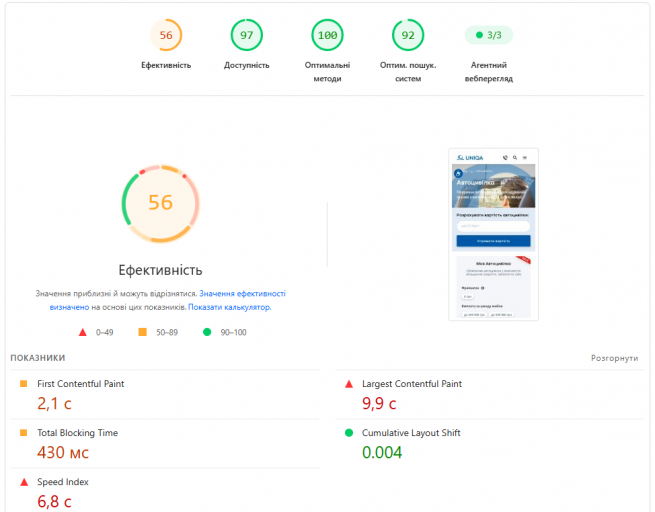Click the 430 мс value
Image resolution: width=655 pixels, height=512 pixels.
click(63, 452)
